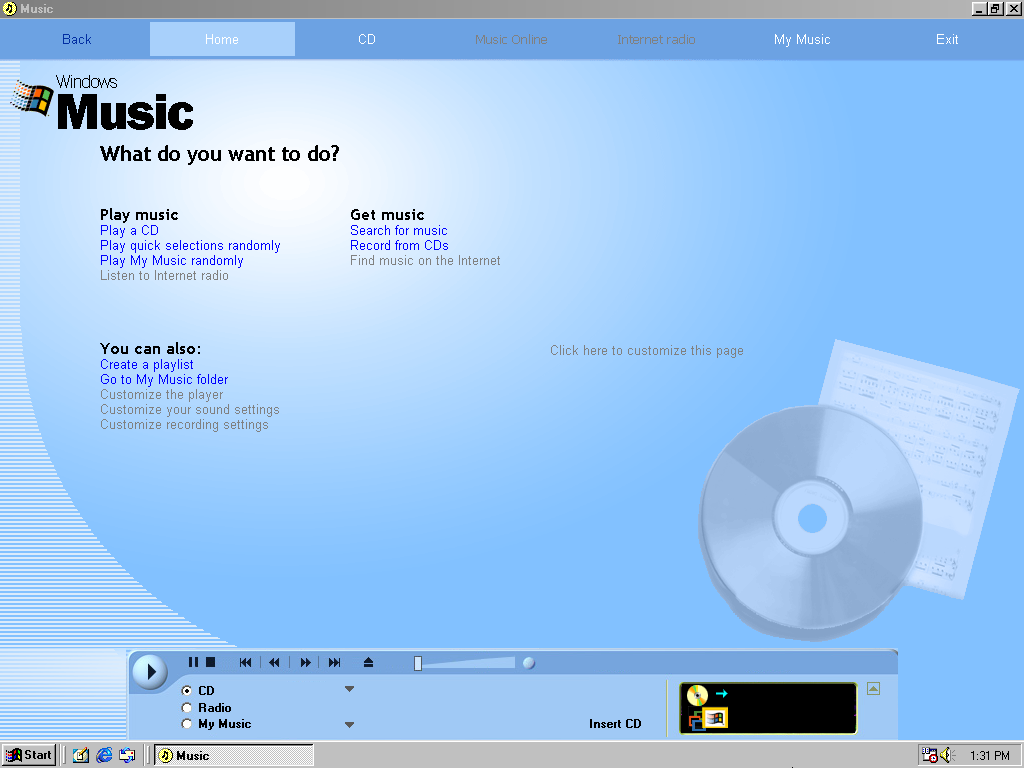Click the volume speaker tray icon
The width and height of the screenshot is (1024, 768).
point(946,756)
